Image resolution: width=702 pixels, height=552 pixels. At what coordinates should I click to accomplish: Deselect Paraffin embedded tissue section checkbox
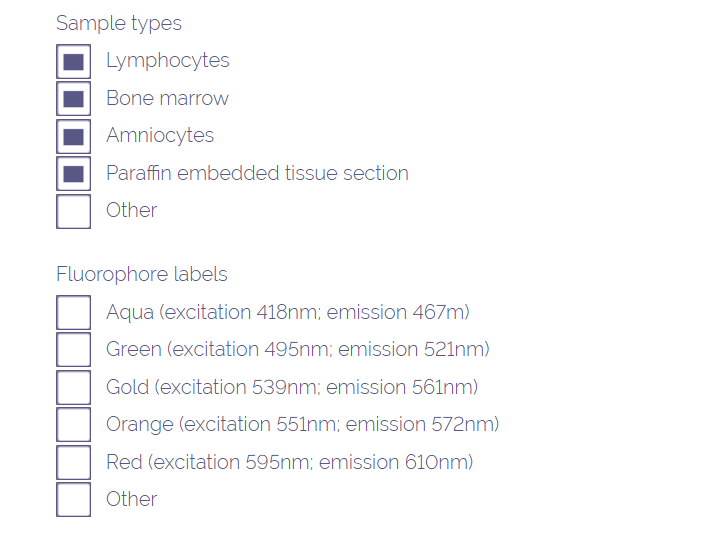click(x=73, y=174)
